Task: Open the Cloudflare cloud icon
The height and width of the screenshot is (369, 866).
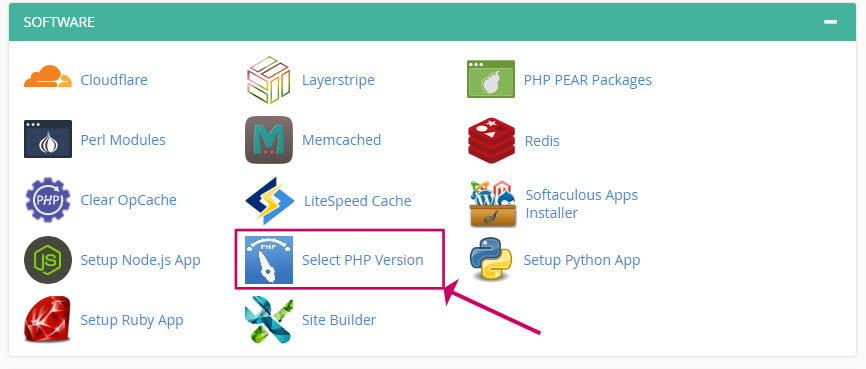Action: pyautogui.click(x=48, y=77)
